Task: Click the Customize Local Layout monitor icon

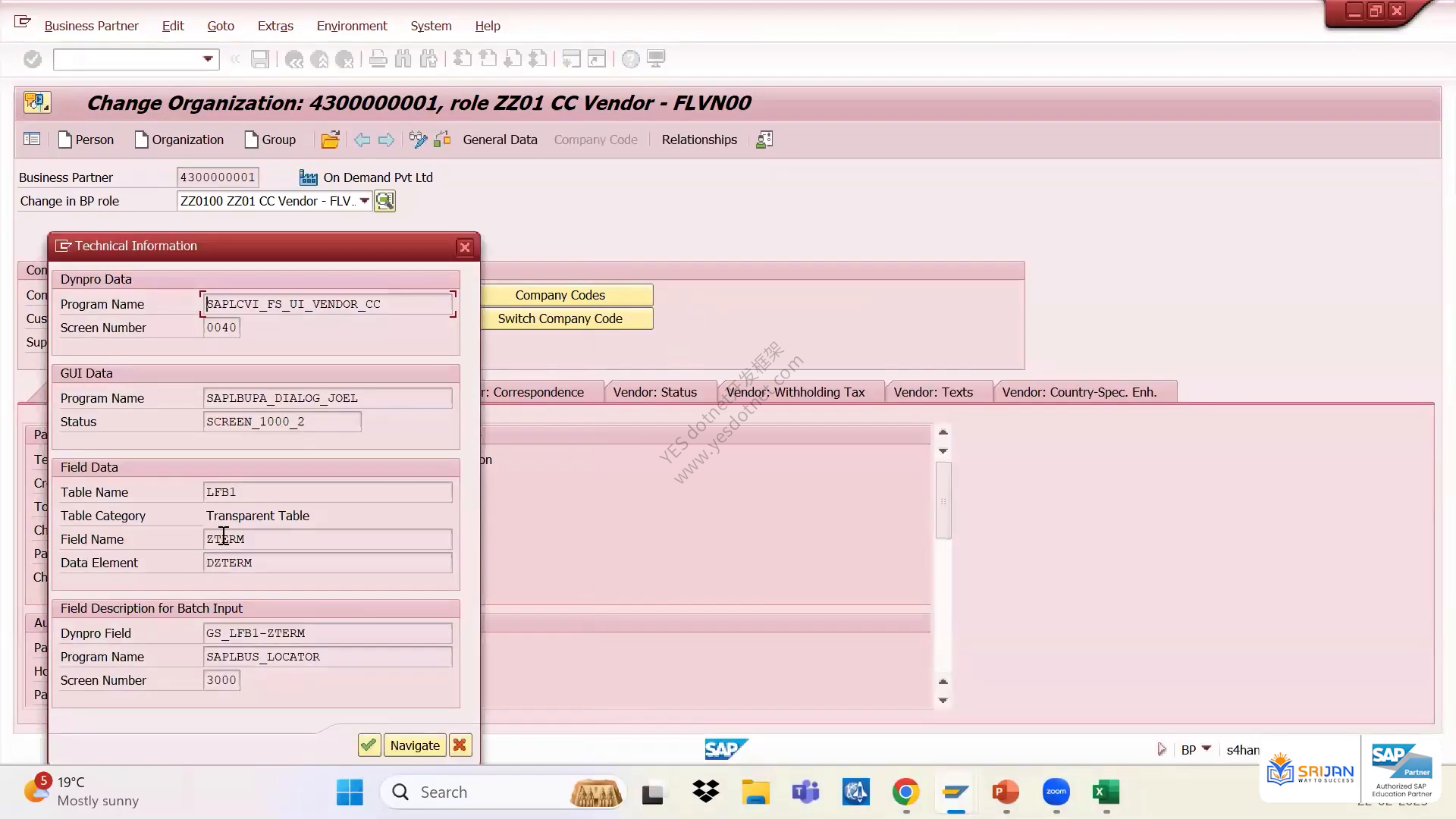Action: click(x=656, y=59)
